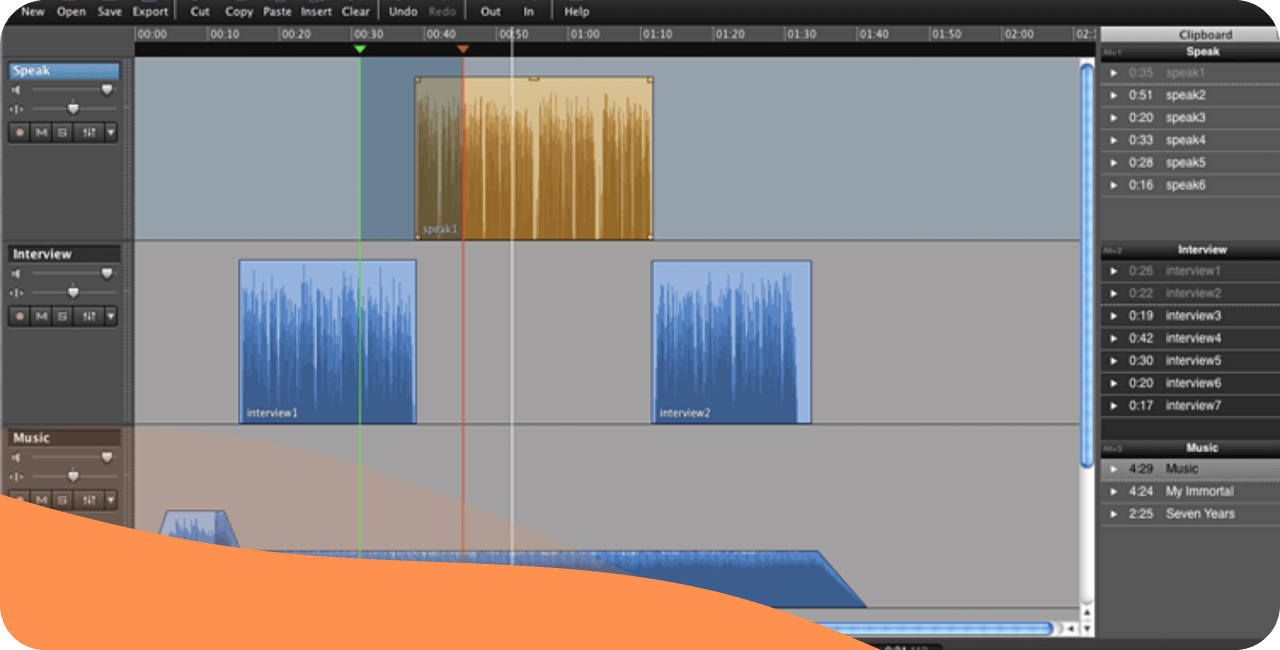Screen dimensions: 1280x650
Task: Open mixer settings for Speak track
Action: 89,132
